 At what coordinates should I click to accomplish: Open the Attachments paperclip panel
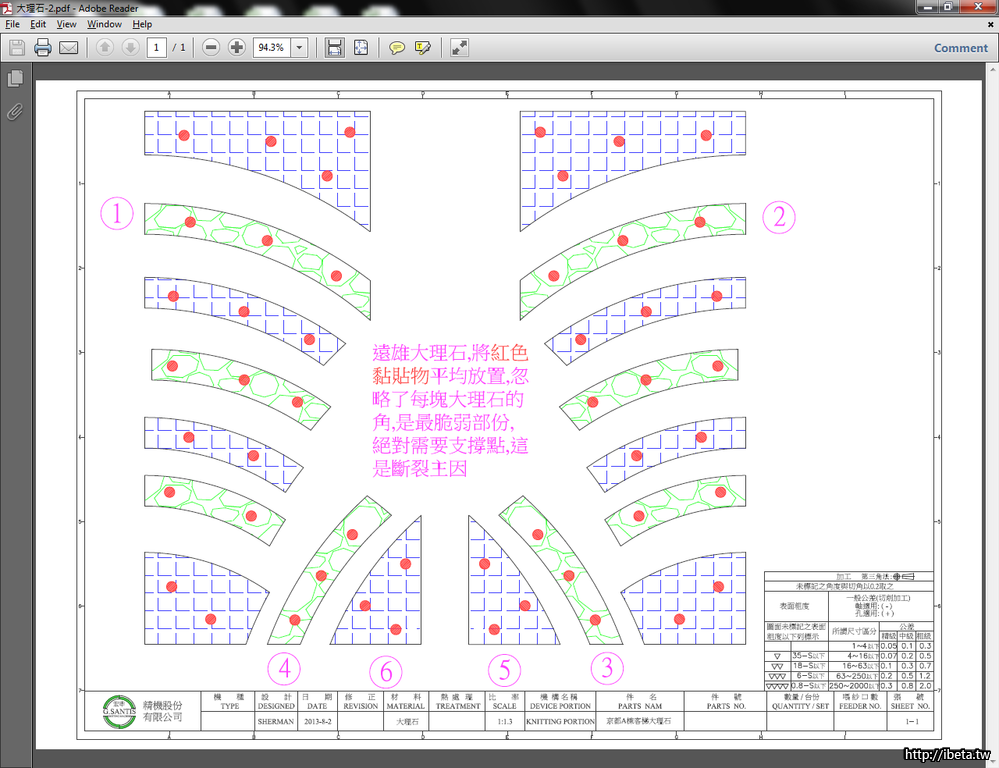click(x=15, y=111)
